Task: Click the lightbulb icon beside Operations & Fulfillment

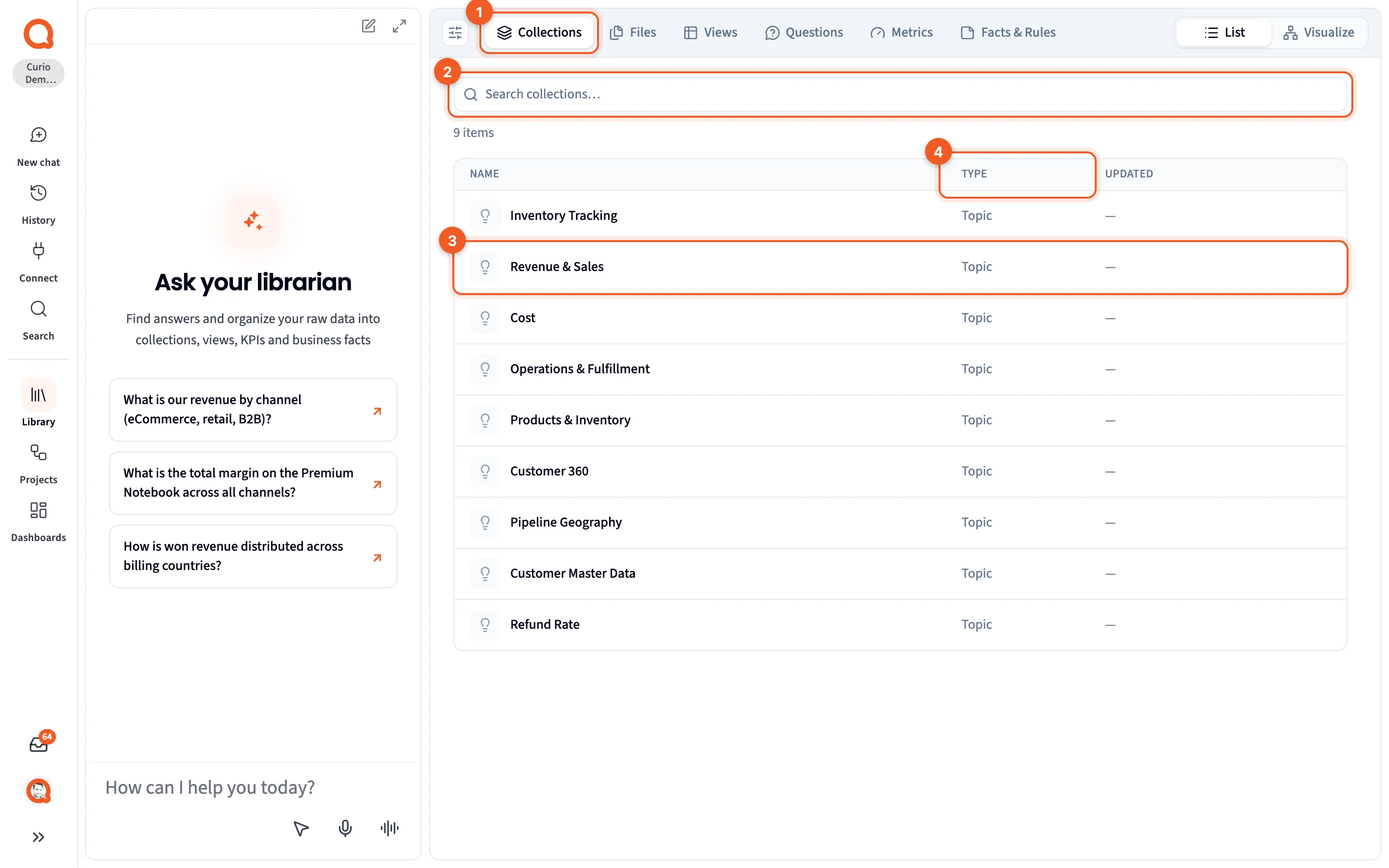Action: coord(485,369)
